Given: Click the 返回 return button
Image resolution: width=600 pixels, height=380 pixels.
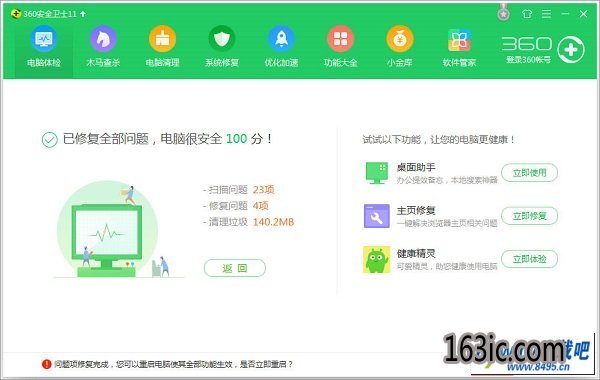Looking at the screenshot, I should pos(235,268).
